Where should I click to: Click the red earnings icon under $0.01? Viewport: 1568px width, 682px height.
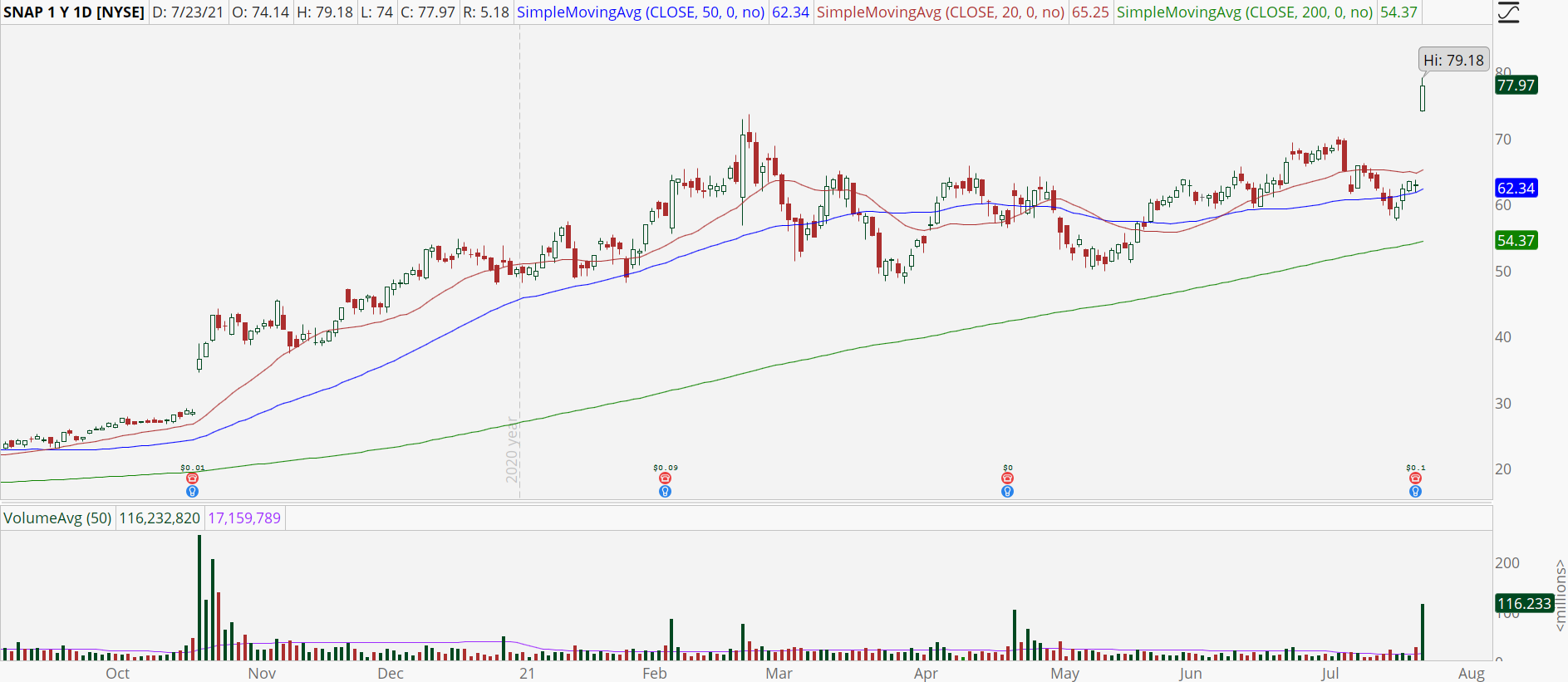[x=193, y=478]
